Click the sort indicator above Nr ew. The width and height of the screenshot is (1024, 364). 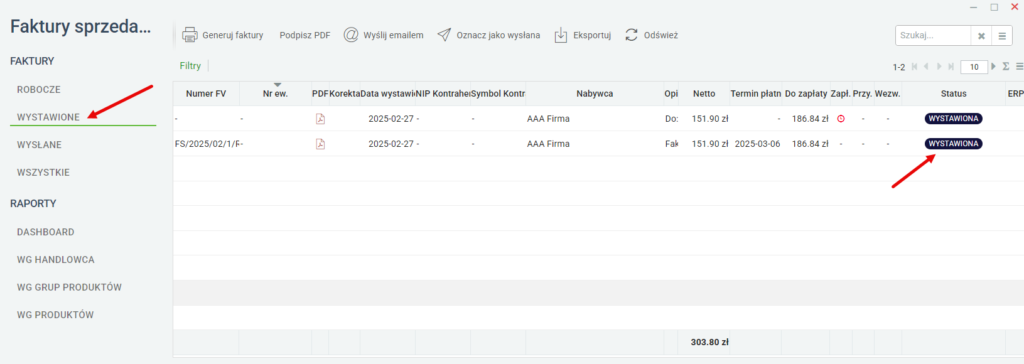pyautogui.click(x=278, y=85)
